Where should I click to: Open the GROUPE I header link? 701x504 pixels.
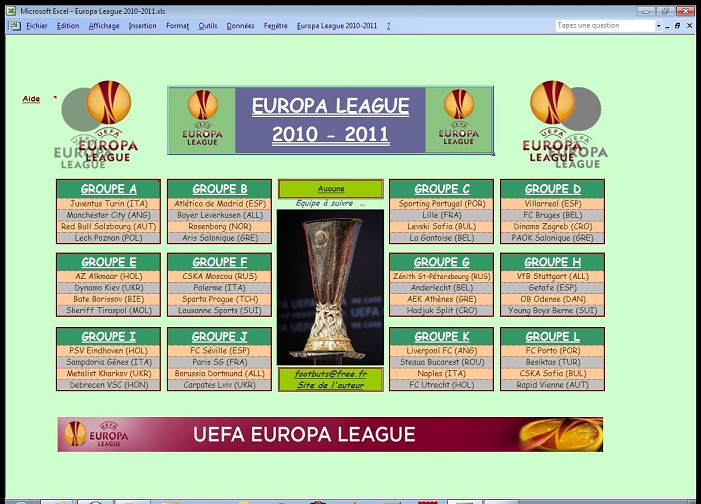point(109,336)
